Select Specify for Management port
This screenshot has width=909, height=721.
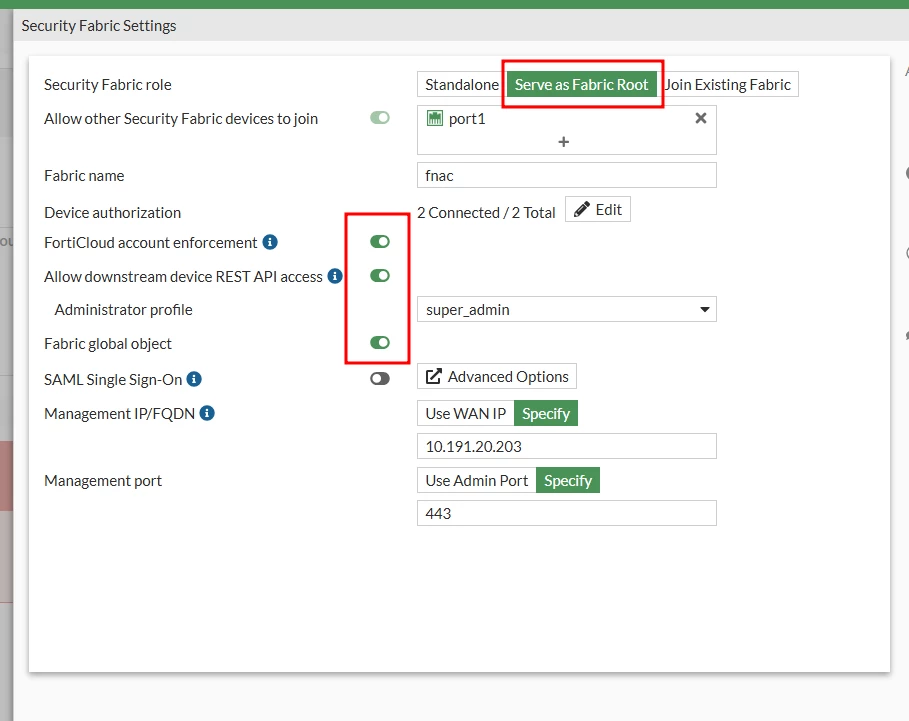coord(568,480)
